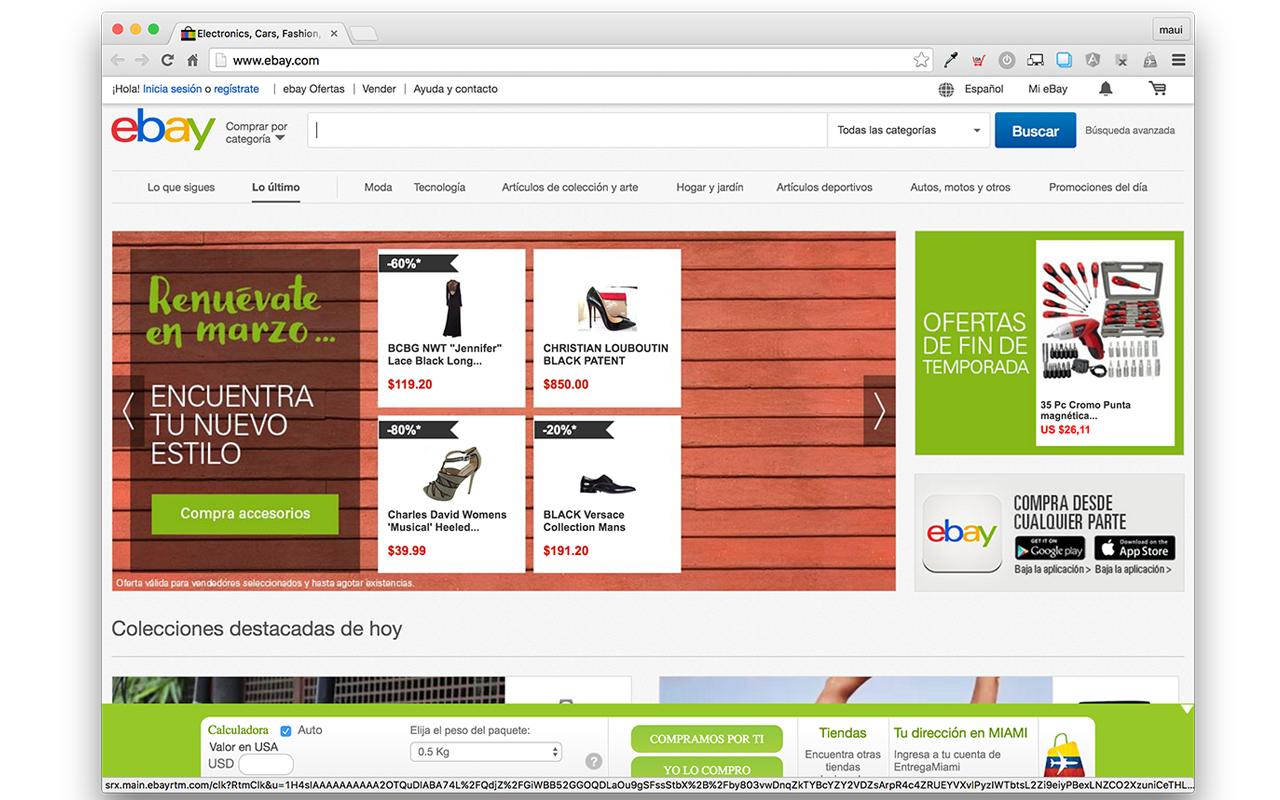This screenshot has height=800, width=1280.
Task: Click the YO LO COMPRO button
Action: pos(707,769)
